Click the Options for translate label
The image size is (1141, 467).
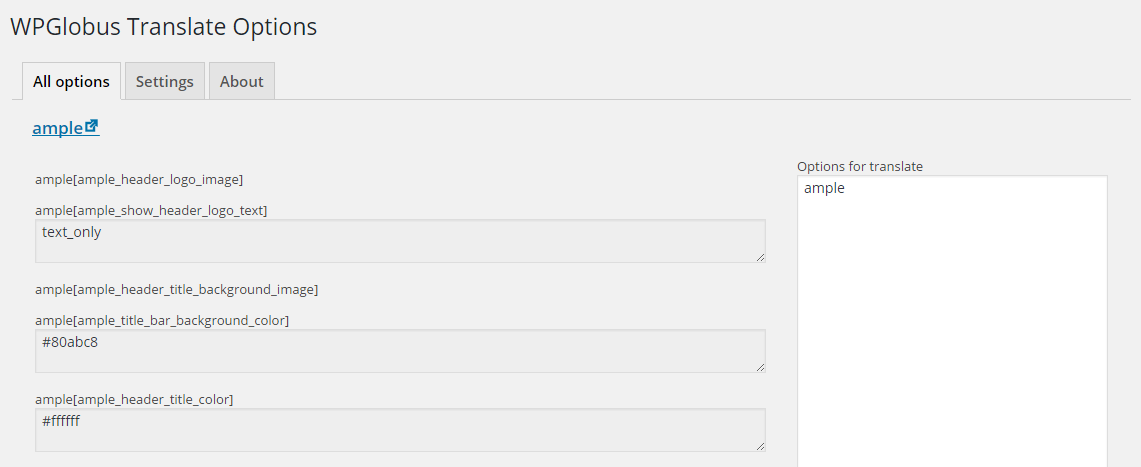pos(859,166)
